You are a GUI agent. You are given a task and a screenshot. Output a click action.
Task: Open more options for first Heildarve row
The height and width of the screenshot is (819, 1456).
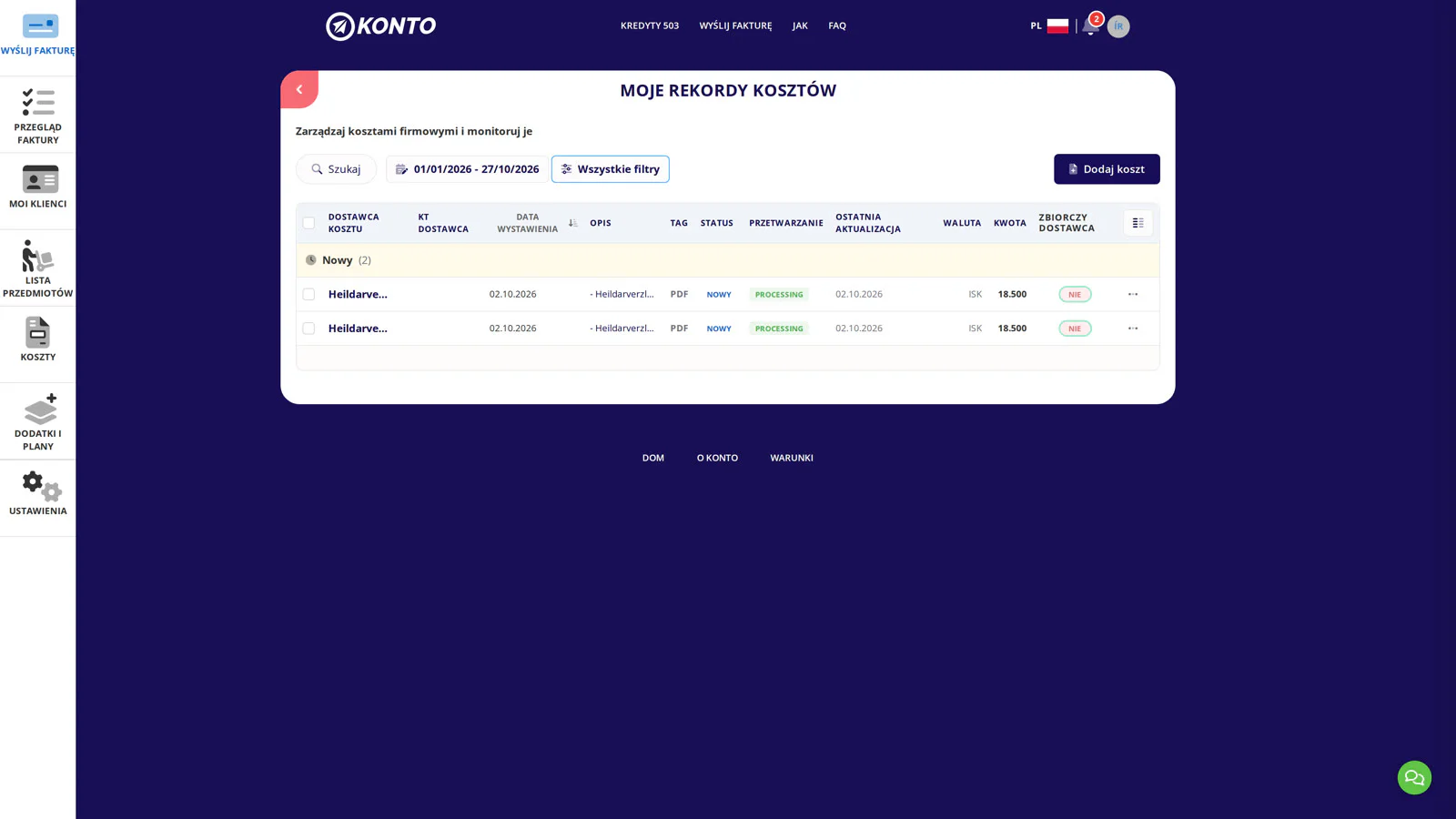click(x=1133, y=294)
